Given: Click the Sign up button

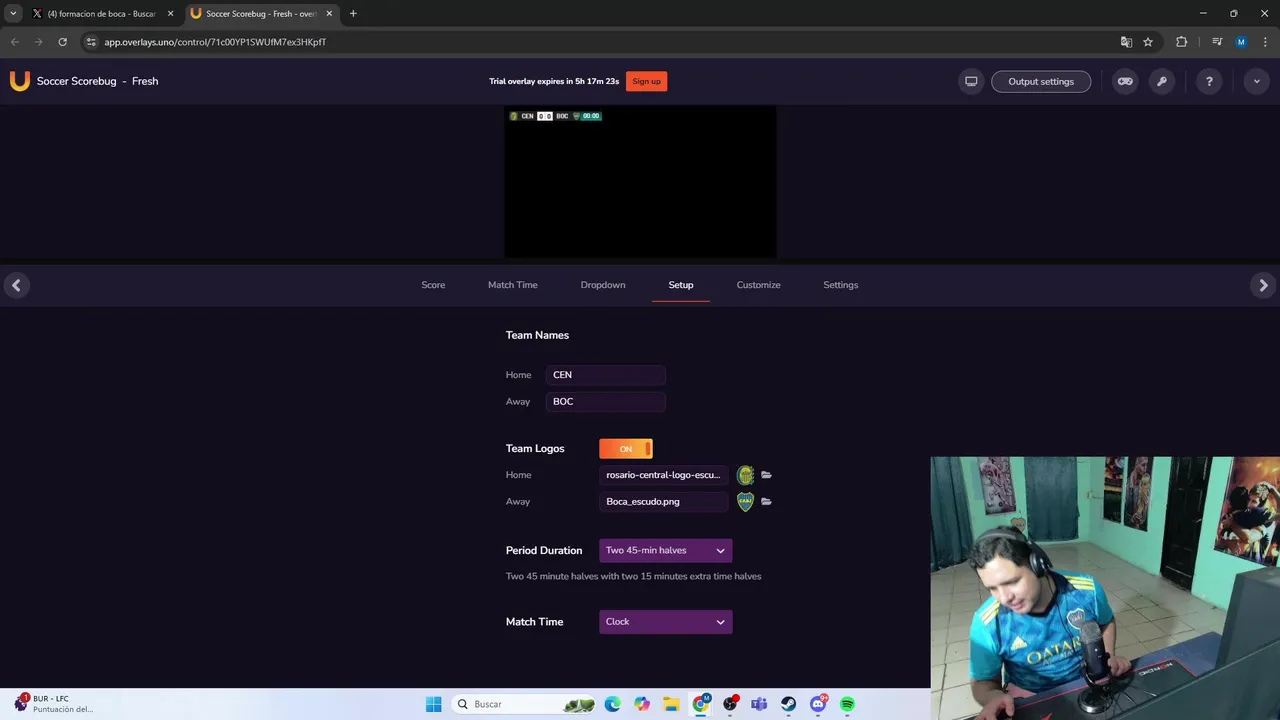Looking at the screenshot, I should click(x=646, y=82).
